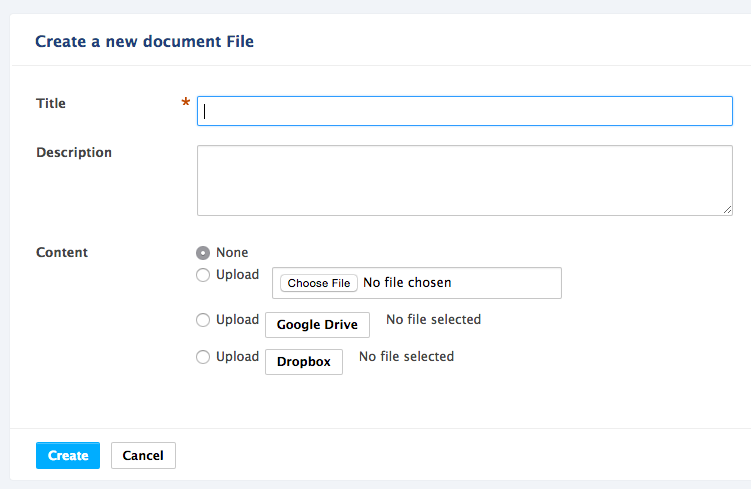Click "No file selected" next to Dropbox
The width and height of the screenshot is (751, 489).
[407, 356]
